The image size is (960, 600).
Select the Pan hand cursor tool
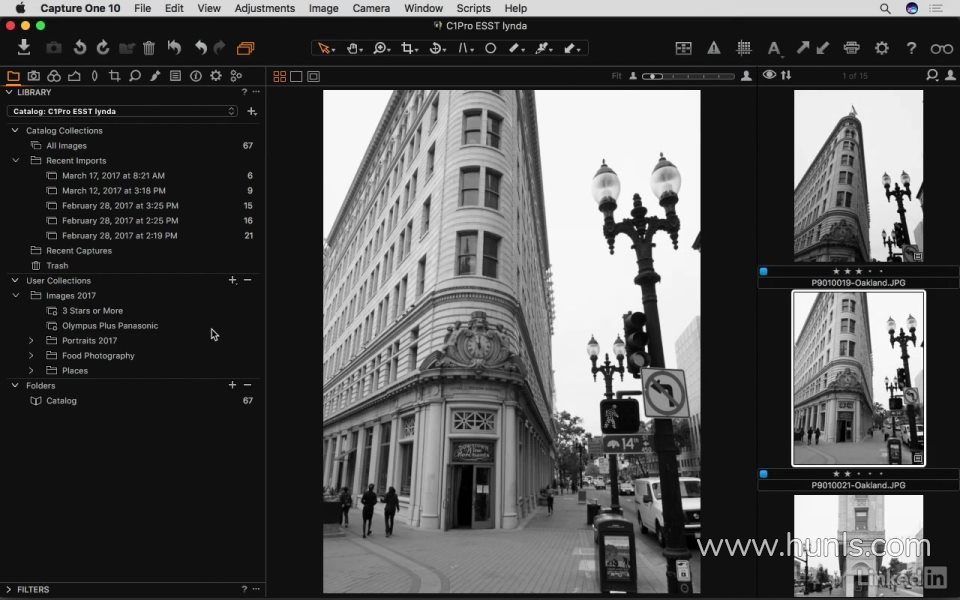[353, 47]
